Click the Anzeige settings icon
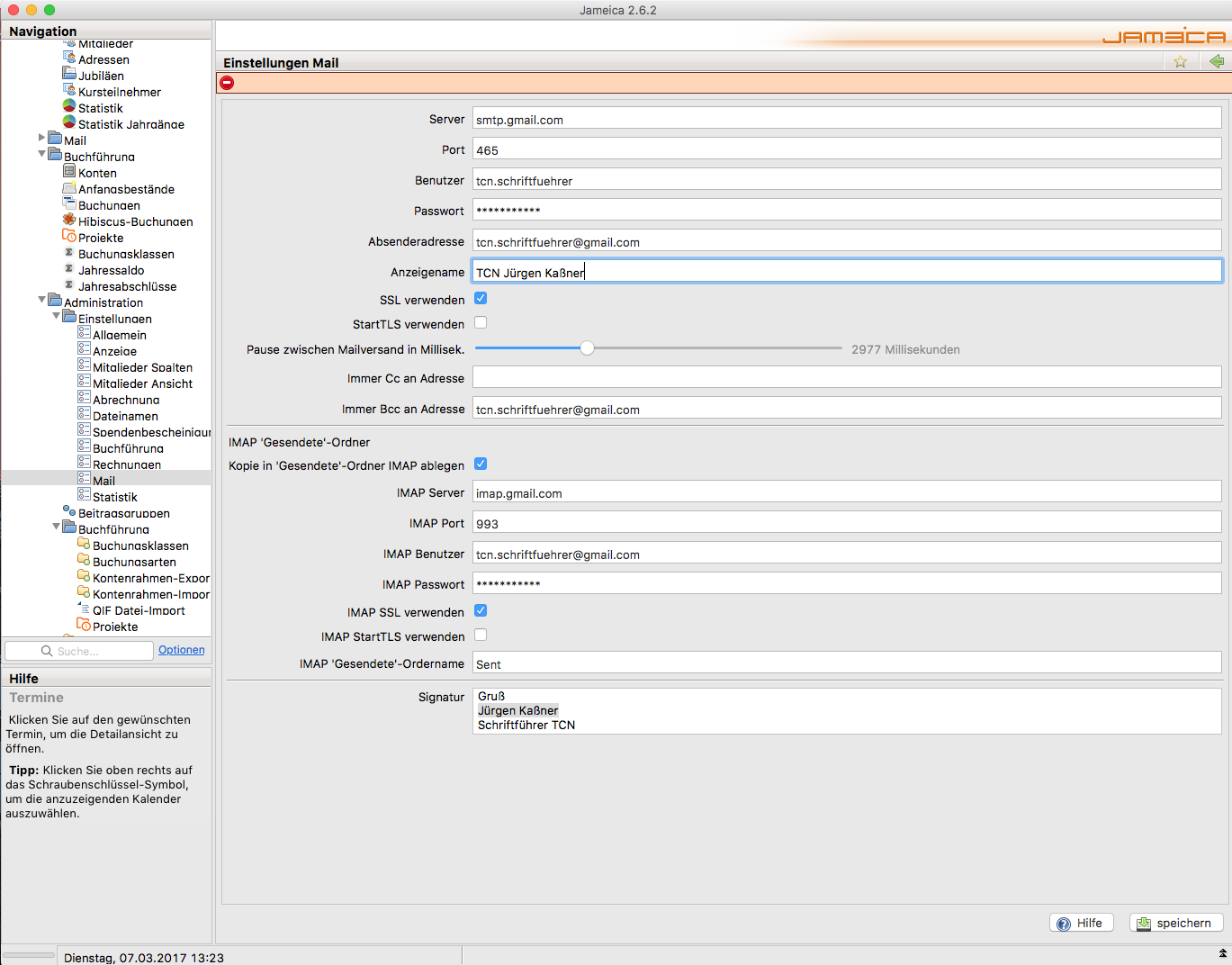This screenshot has height=965, width=1232. tap(84, 349)
